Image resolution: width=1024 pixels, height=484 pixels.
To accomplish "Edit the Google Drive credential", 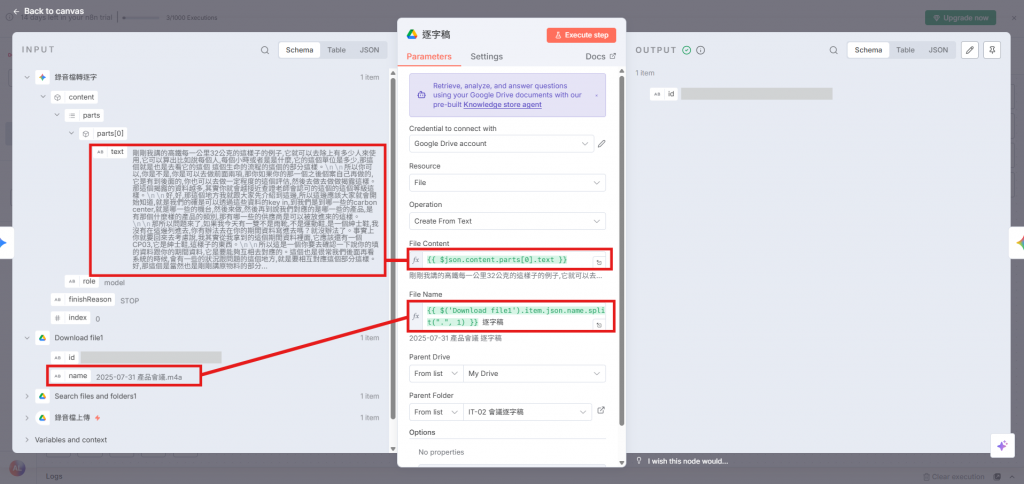I will click(601, 144).
